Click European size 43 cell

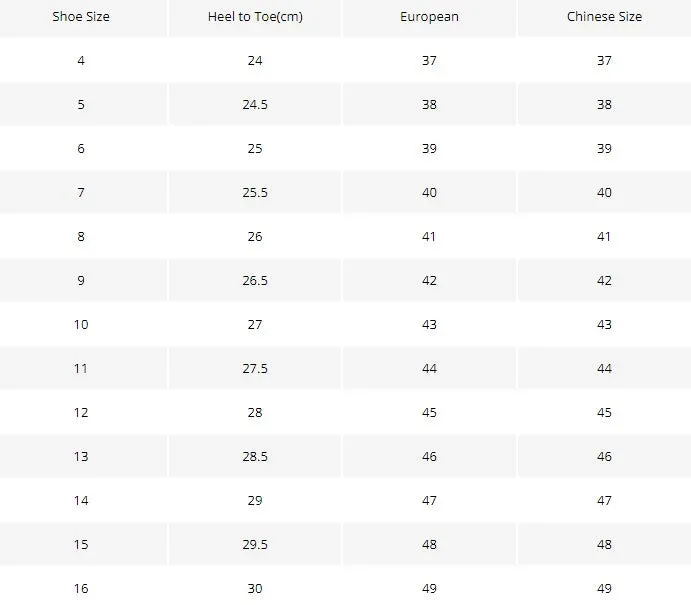(429, 325)
